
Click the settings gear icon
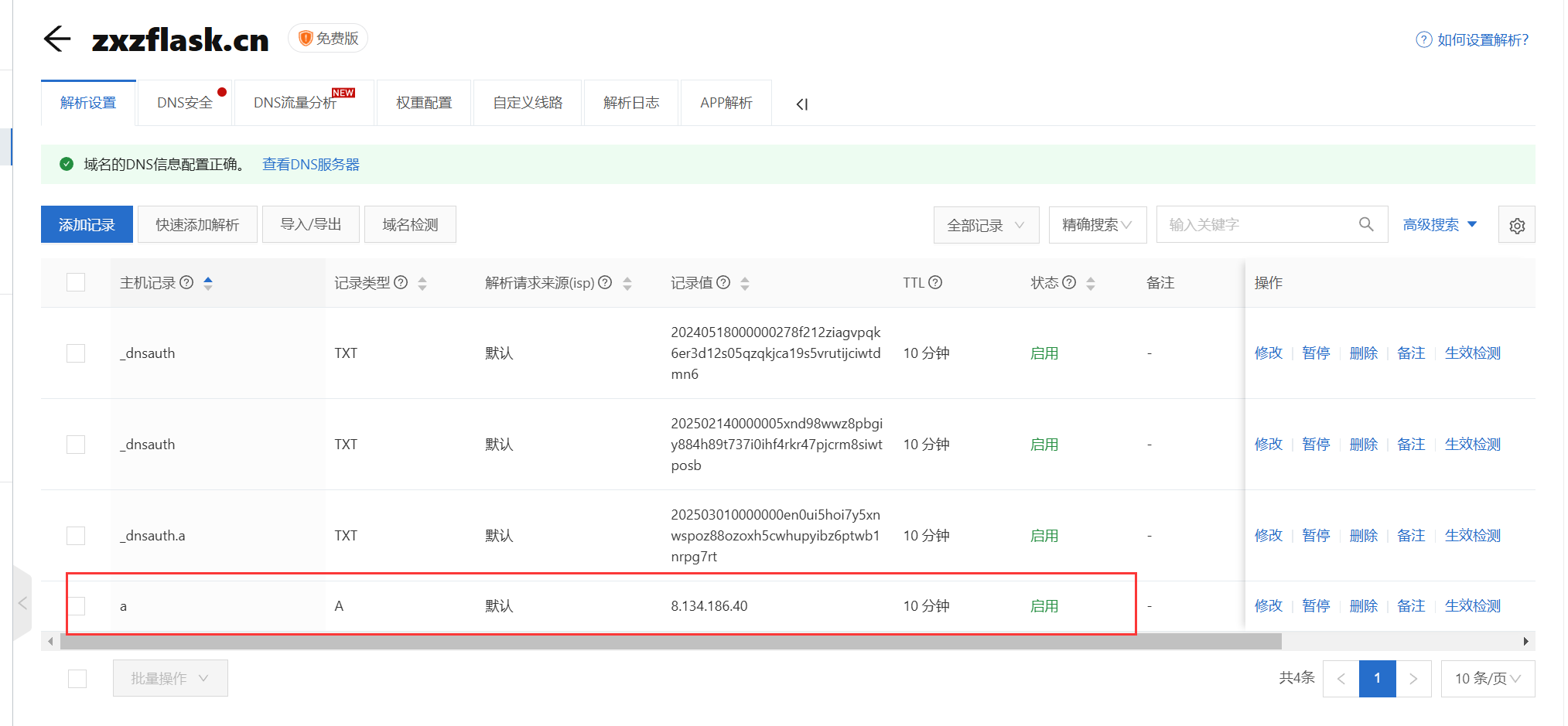click(x=1516, y=226)
